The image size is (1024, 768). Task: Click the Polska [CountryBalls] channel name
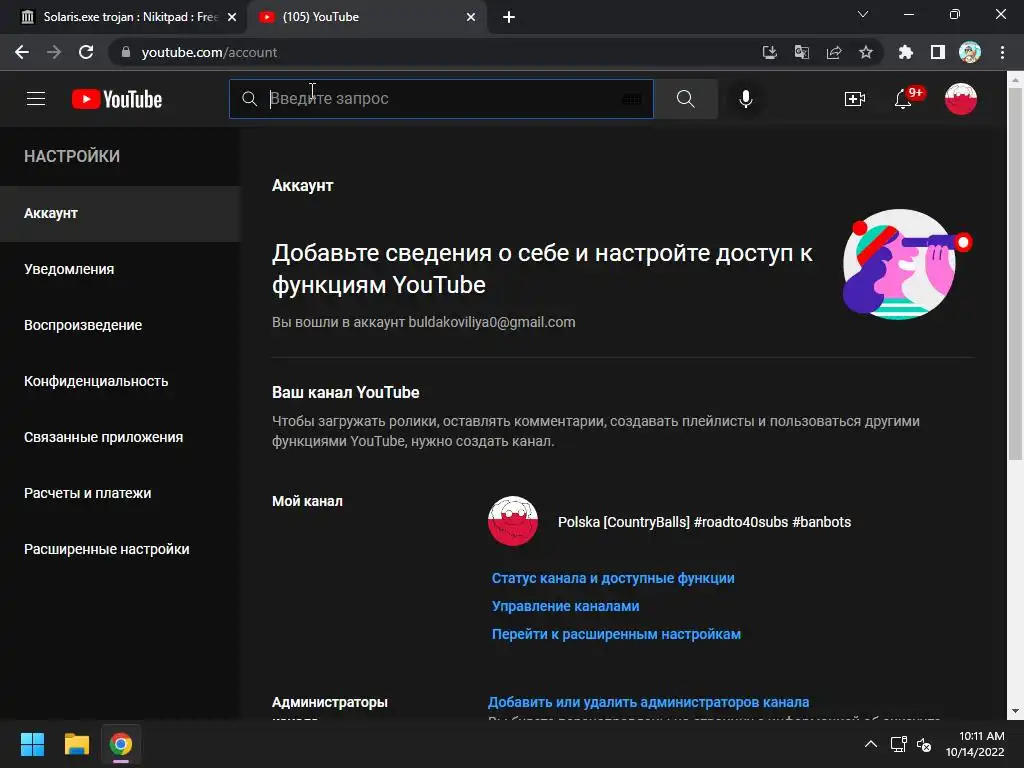coord(704,522)
